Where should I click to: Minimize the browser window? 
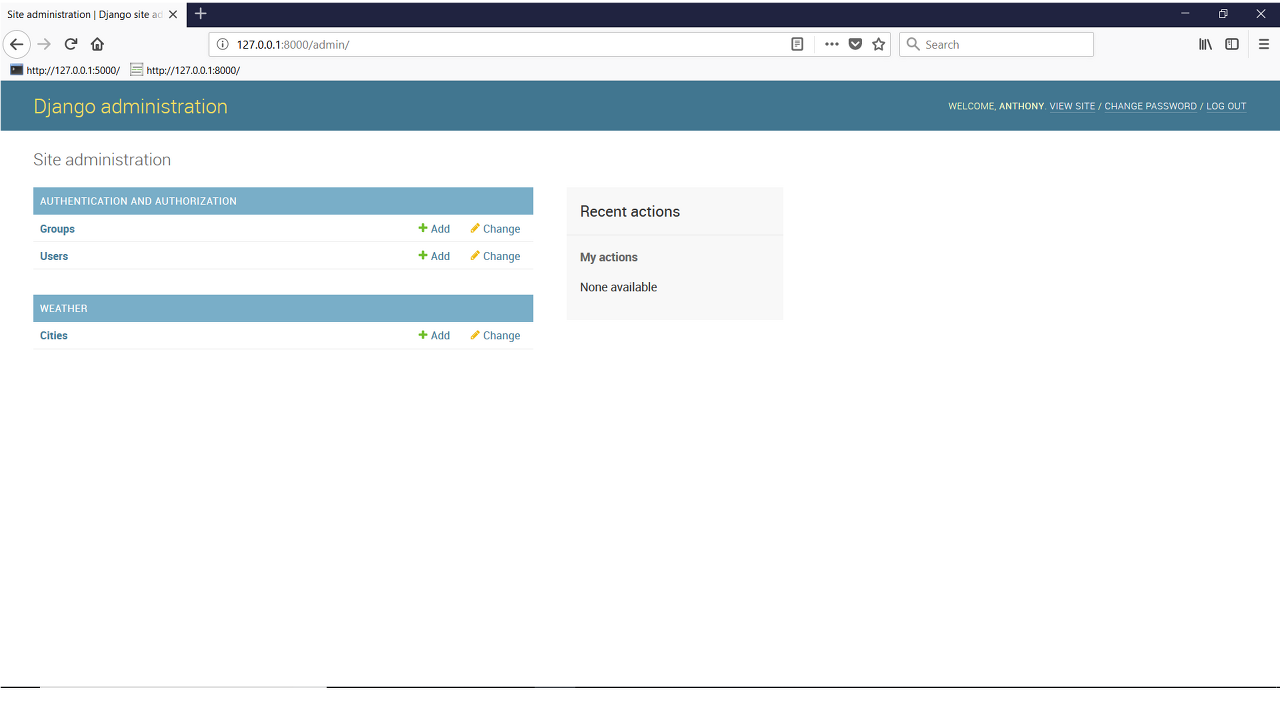(x=1185, y=14)
